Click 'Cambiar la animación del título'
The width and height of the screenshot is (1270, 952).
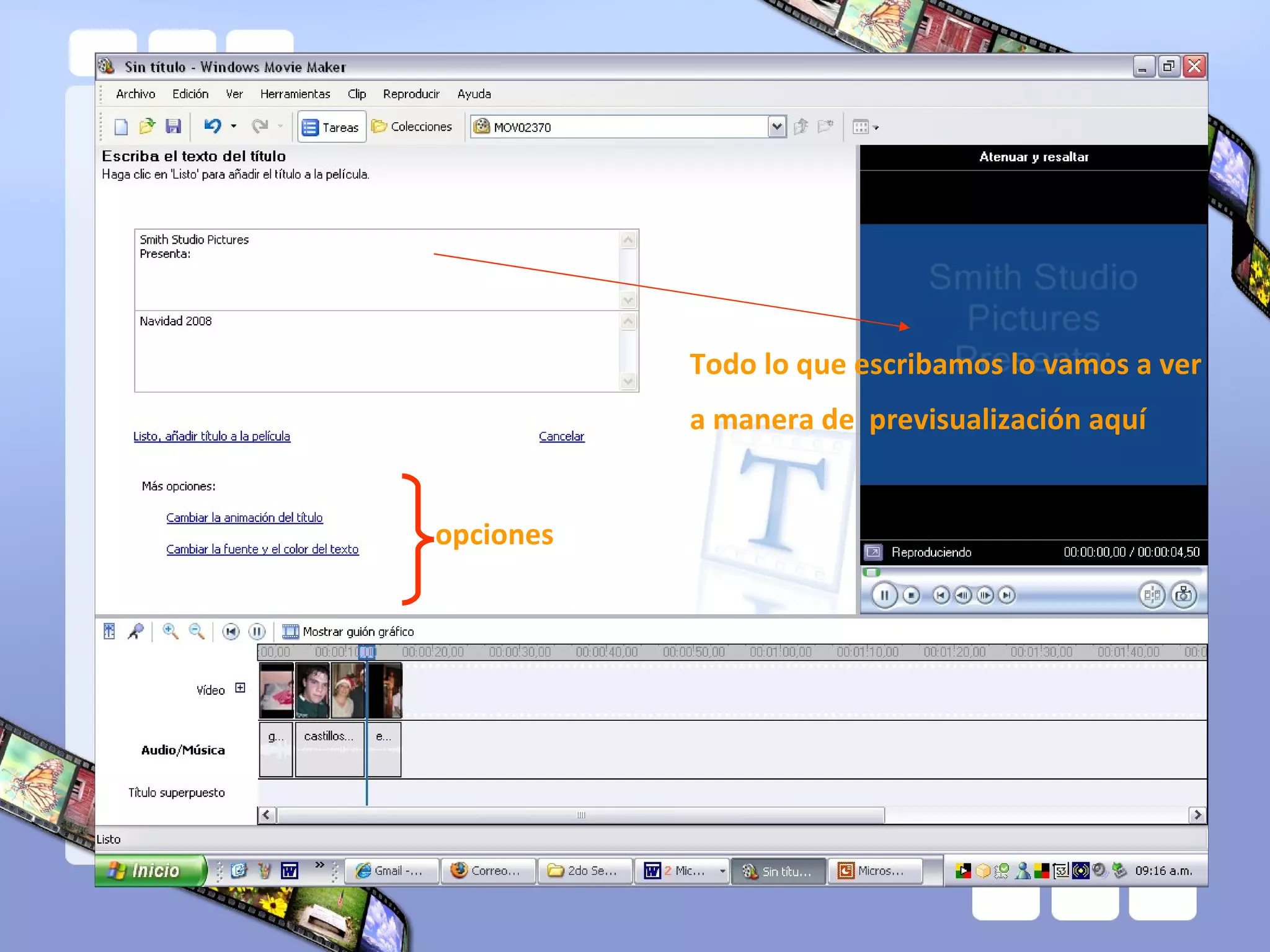coord(244,518)
